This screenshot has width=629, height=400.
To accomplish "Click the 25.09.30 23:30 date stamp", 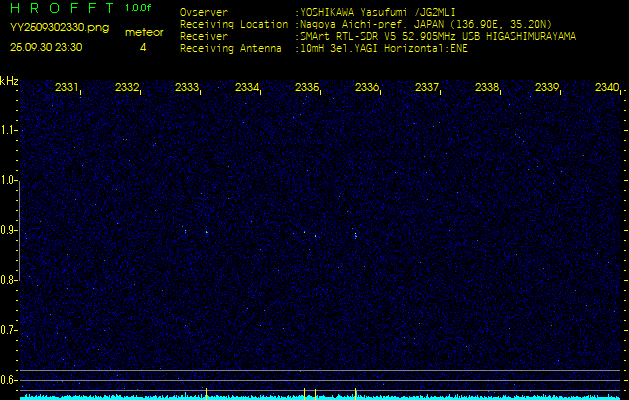I will coord(46,47).
